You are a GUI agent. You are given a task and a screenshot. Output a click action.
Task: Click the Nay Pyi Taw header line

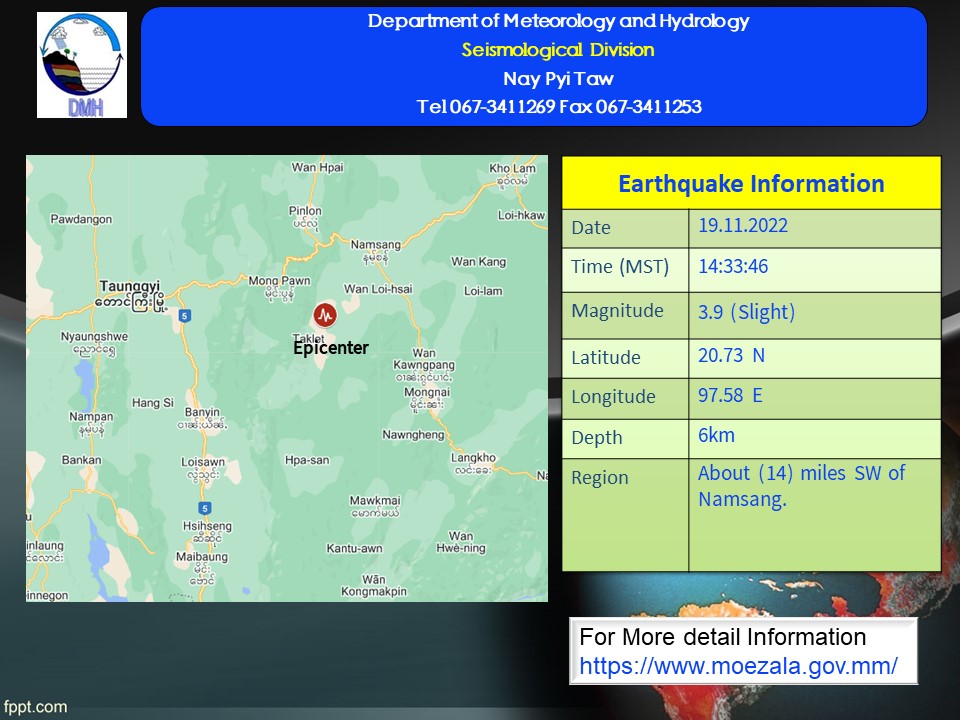(x=558, y=78)
